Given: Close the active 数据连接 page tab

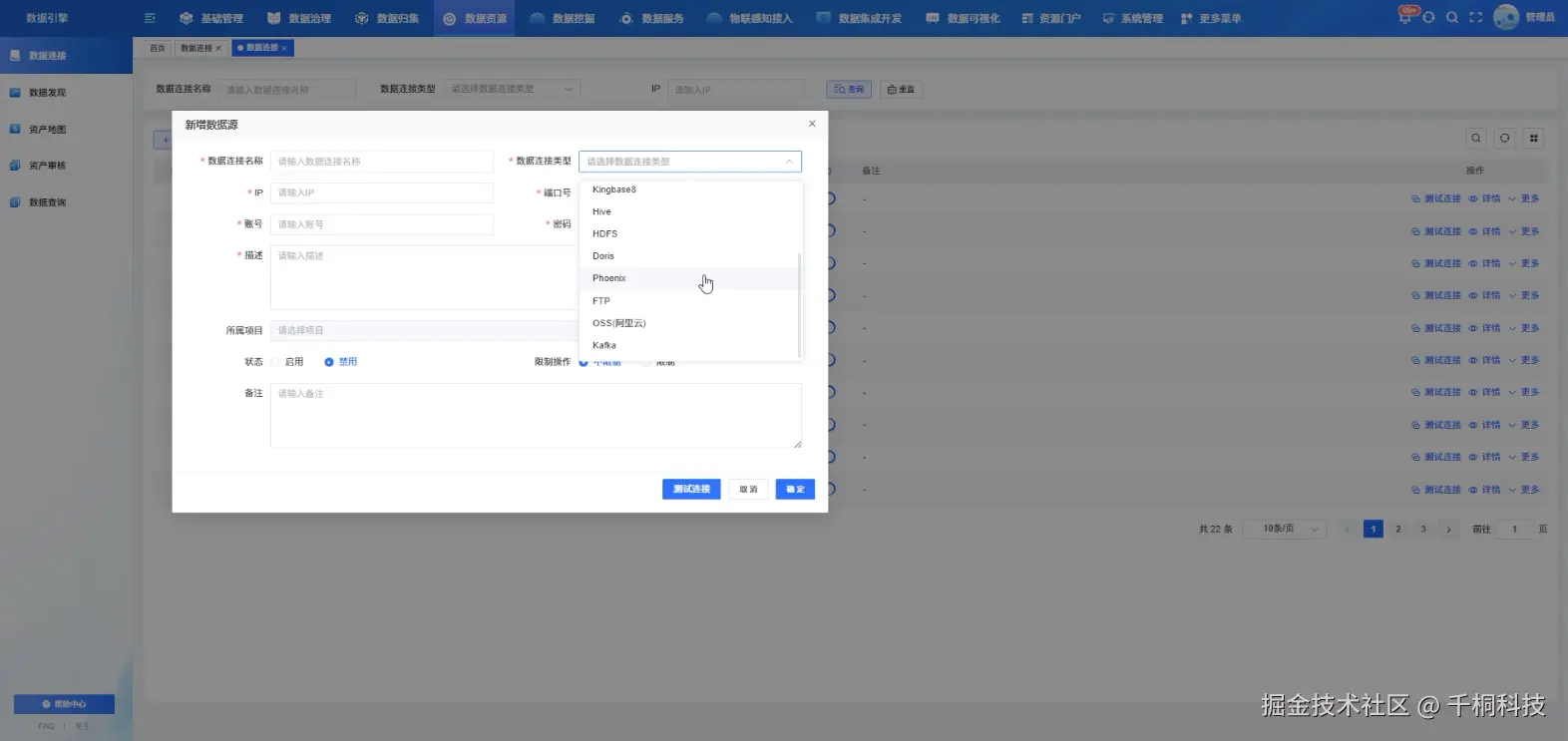Looking at the screenshot, I should pos(284,48).
